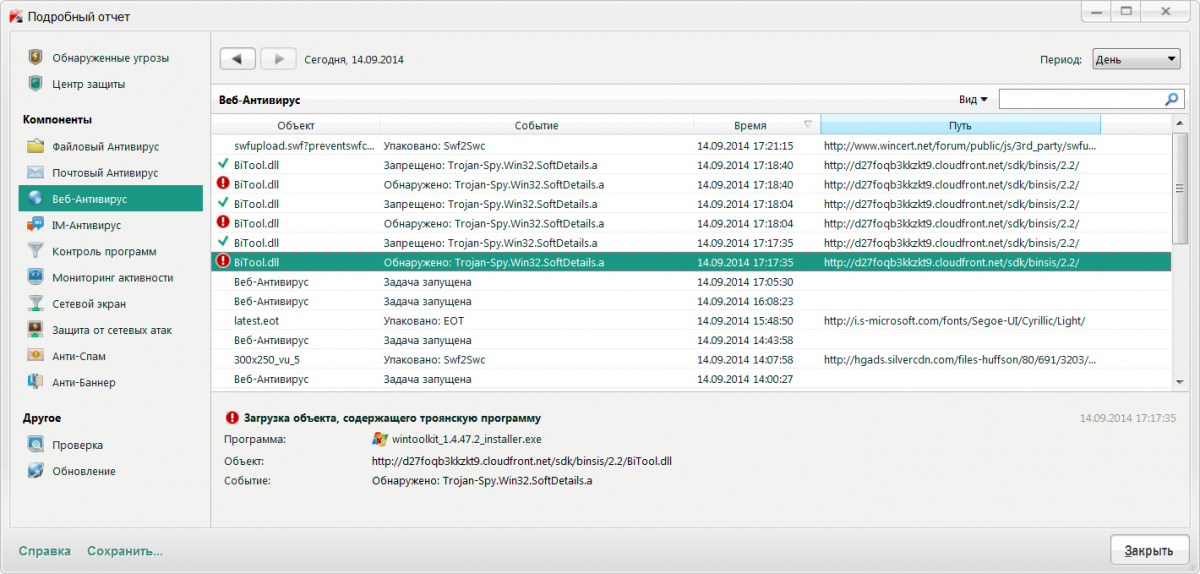Viewport: 1200px width, 574px height.
Task: Select Файловый Антивирус component
Action: pos(105,147)
